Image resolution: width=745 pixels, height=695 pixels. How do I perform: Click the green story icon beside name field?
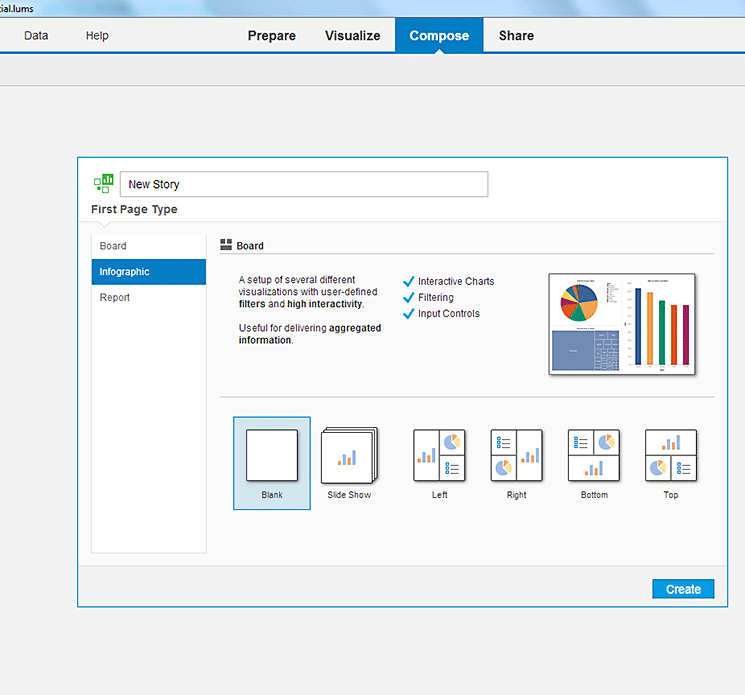click(x=103, y=184)
